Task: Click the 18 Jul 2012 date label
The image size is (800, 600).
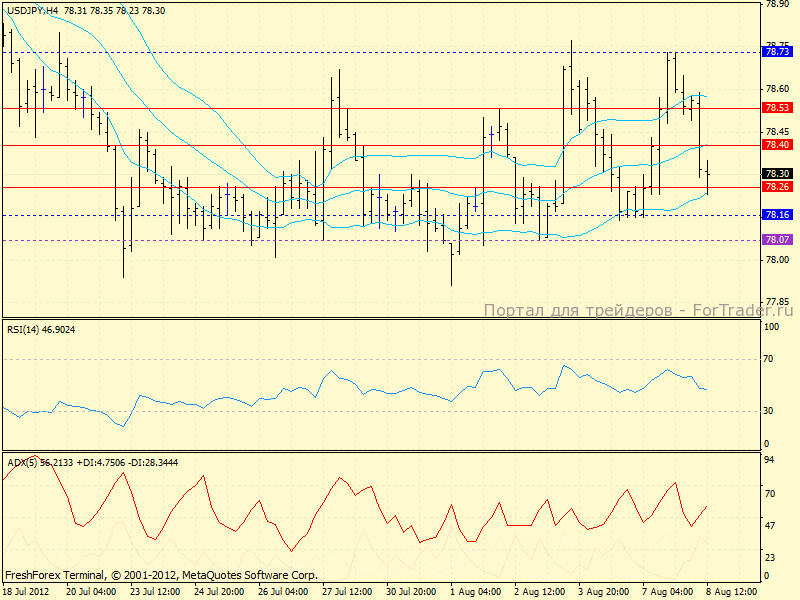Action: pos(26,591)
